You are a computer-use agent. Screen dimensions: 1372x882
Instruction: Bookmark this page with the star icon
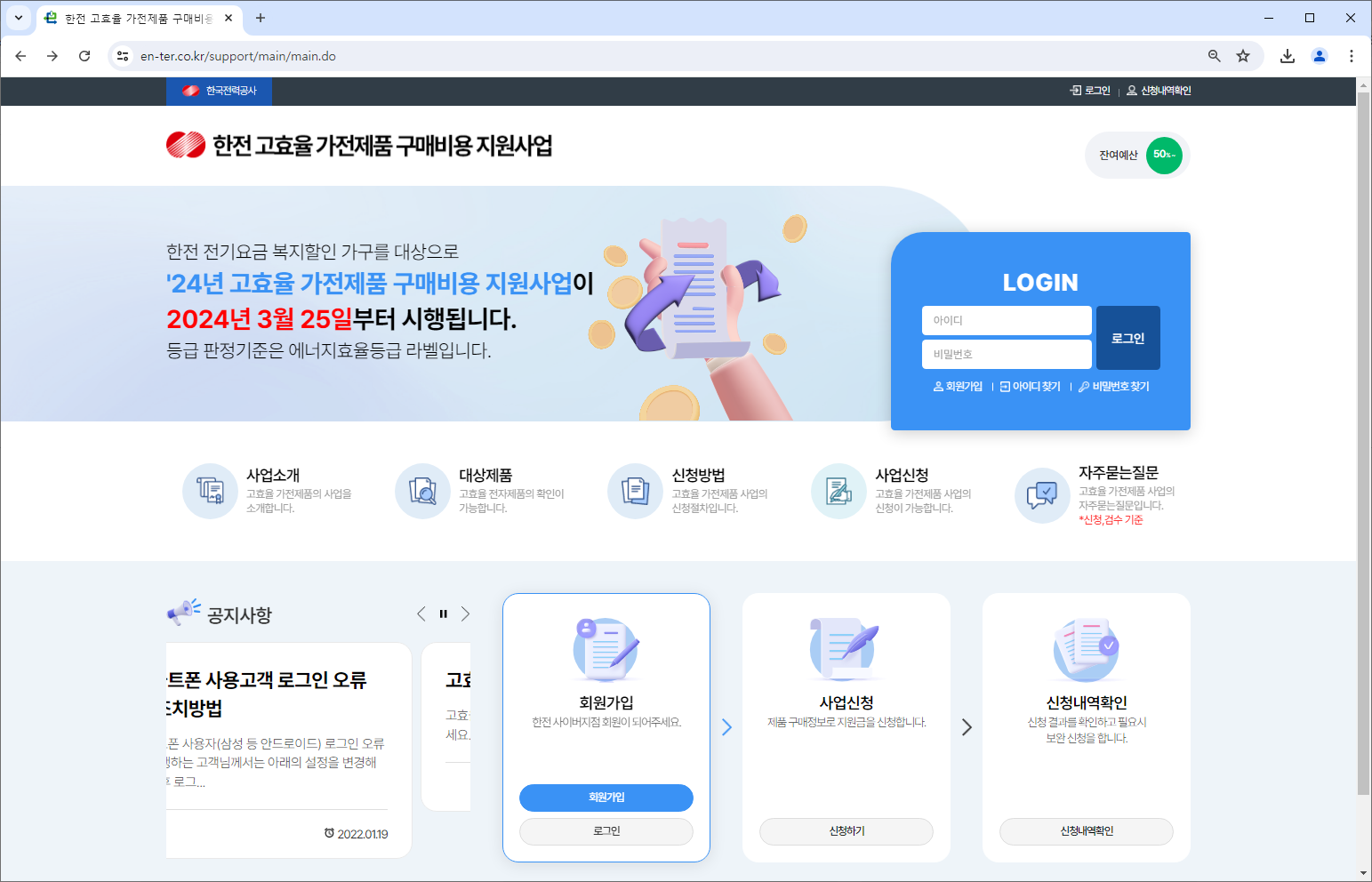click(1243, 56)
